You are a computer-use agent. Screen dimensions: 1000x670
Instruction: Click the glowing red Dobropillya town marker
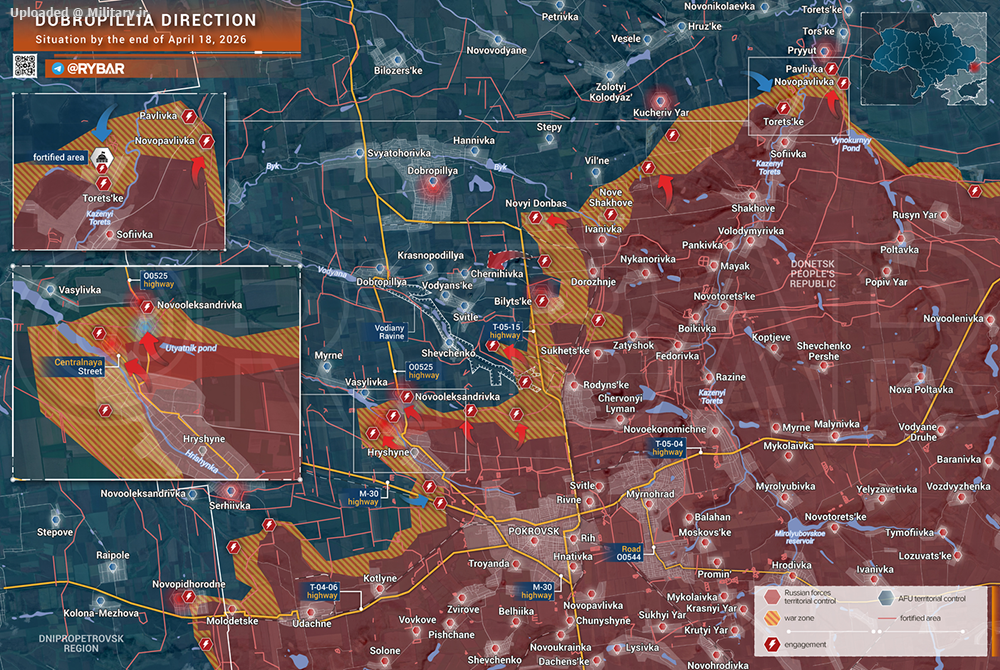[434, 184]
